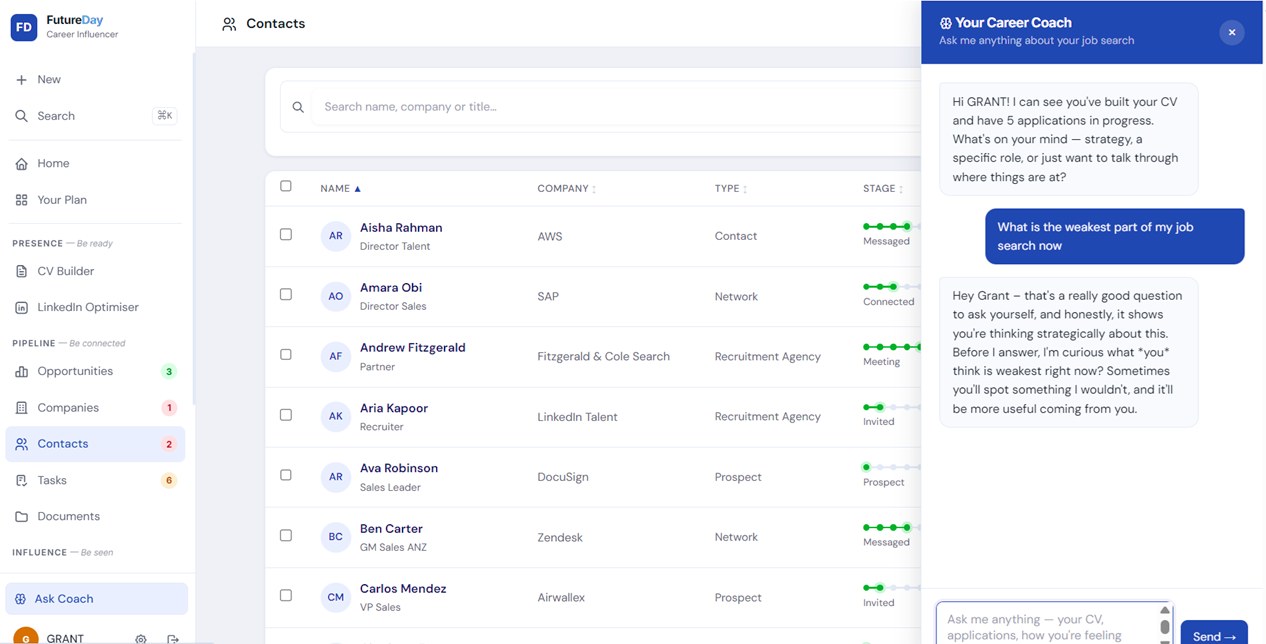This screenshot has height=644, width=1266.
Task: Click Aria Kapoor's AK avatar
Action: pyautogui.click(x=336, y=417)
